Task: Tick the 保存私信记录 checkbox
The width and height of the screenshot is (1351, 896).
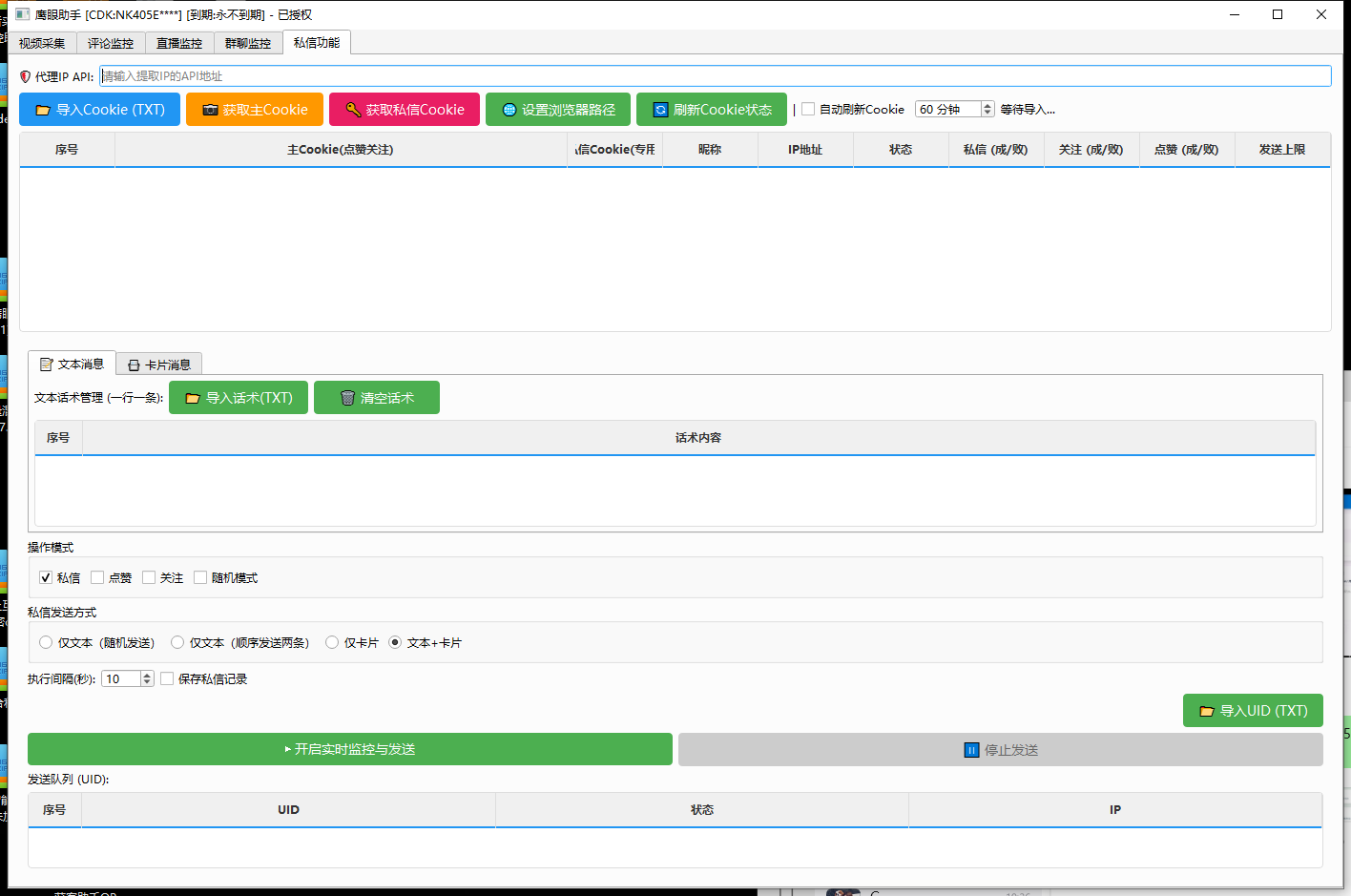Action: point(167,678)
